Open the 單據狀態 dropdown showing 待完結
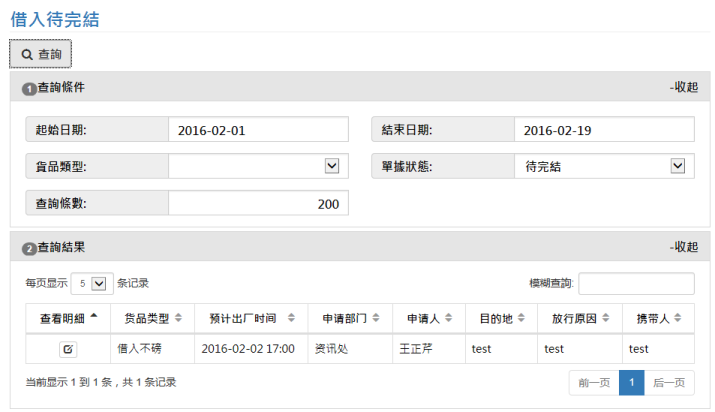This screenshot has width=715, height=412. pos(604,166)
